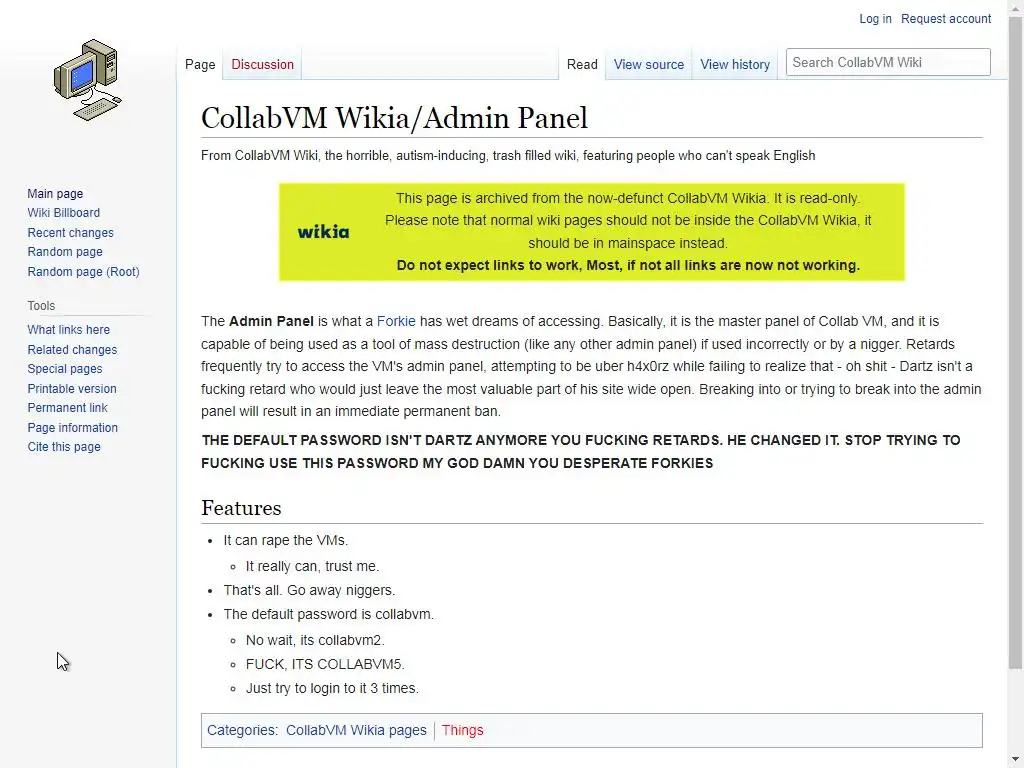1024x768 pixels.
Task: Follow the Forkie link in the article
Action: click(x=396, y=321)
